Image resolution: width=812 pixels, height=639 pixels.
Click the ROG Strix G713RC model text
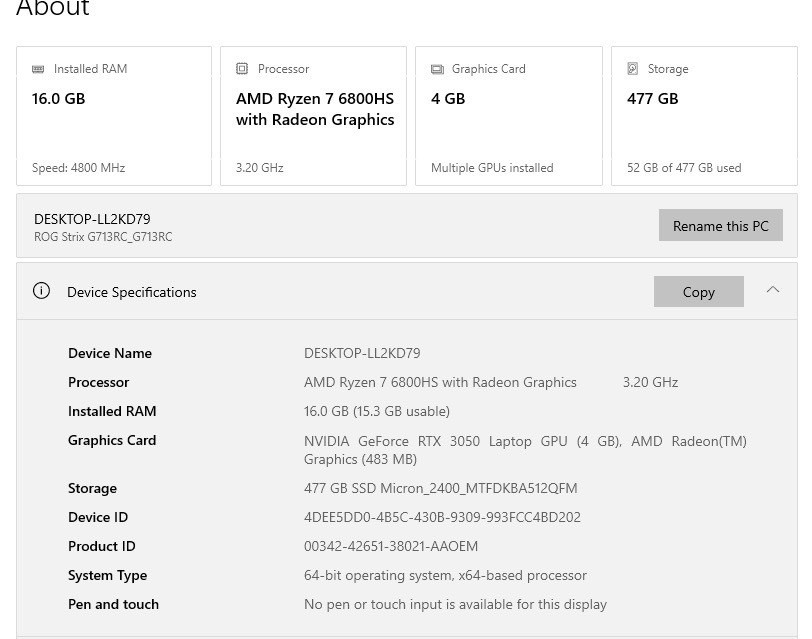103,237
